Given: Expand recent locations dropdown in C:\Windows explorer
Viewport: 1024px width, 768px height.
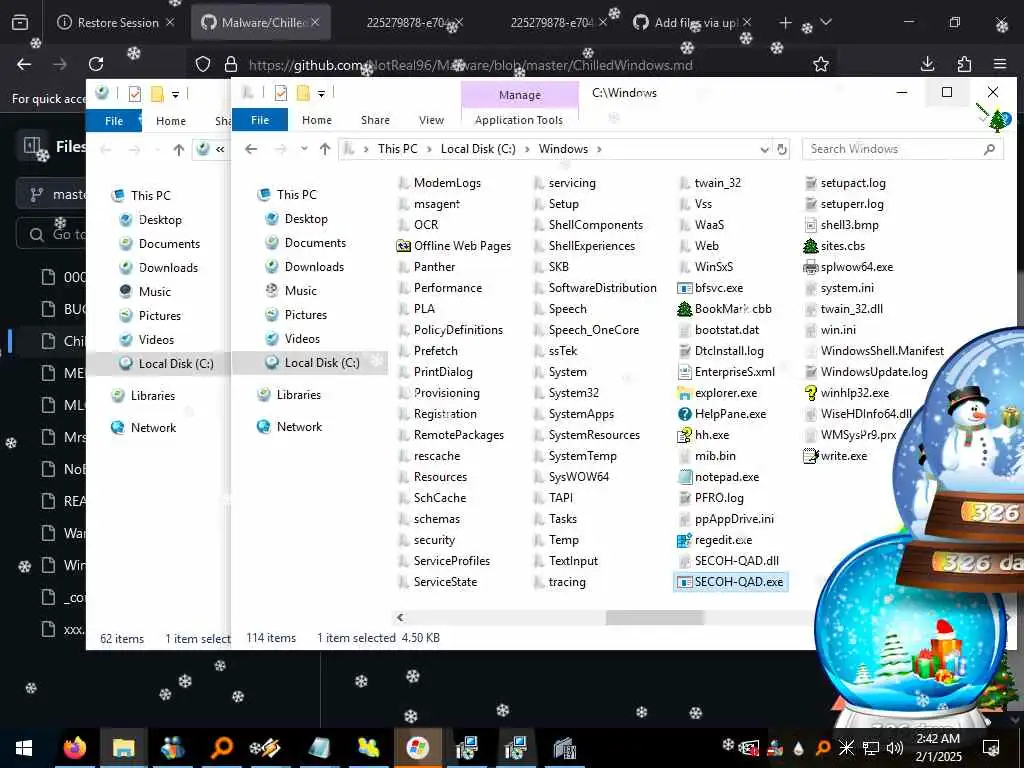Looking at the screenshot, I should pos(304,149).
